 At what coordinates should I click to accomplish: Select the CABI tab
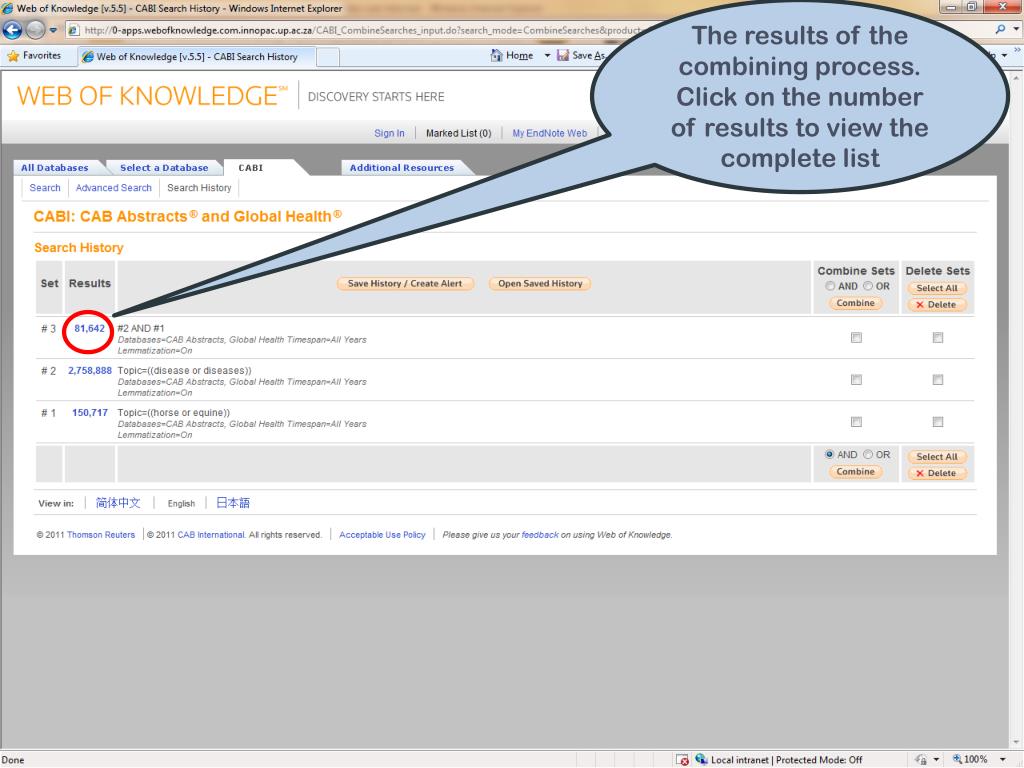[251, 168]
